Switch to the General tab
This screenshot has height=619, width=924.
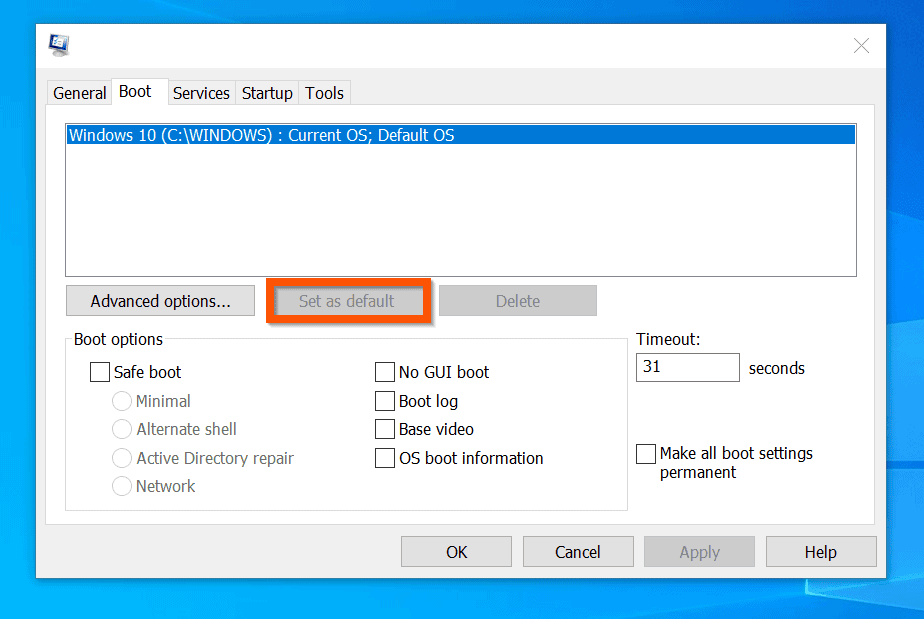click(79, 93)
